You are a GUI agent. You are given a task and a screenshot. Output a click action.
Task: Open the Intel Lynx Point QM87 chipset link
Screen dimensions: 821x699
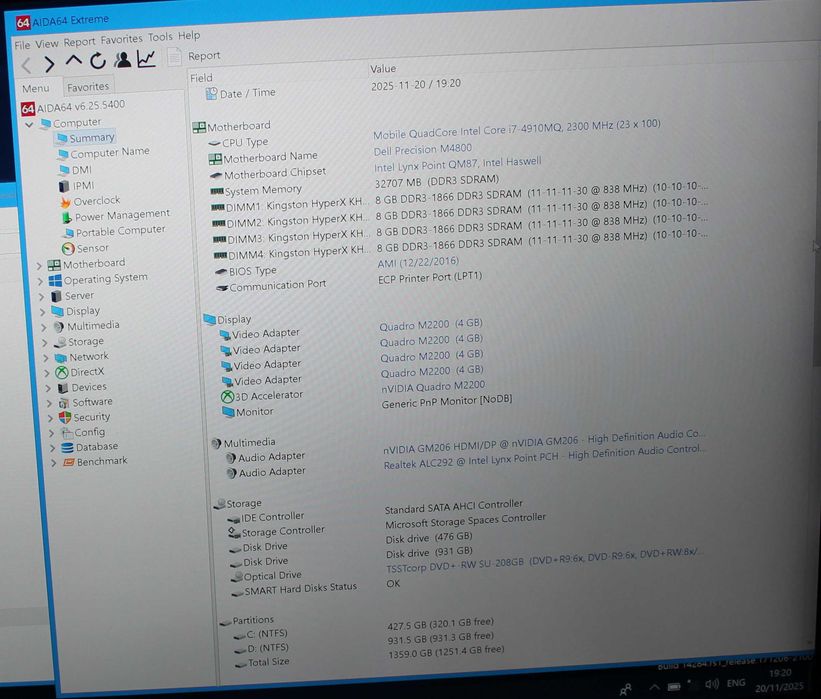coord(458,164)
